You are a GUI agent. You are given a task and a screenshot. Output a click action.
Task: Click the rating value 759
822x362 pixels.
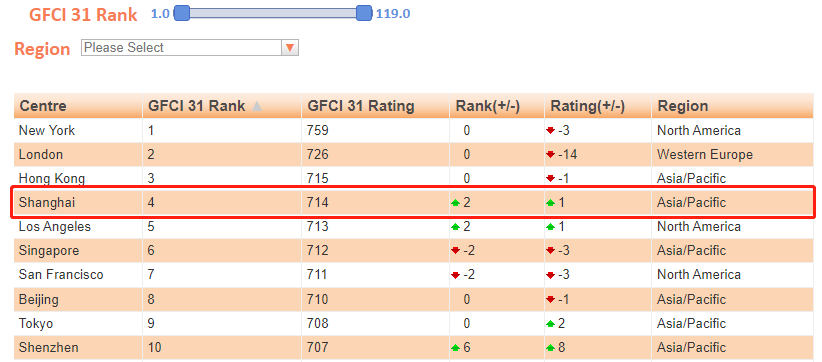tap(318, 130)
